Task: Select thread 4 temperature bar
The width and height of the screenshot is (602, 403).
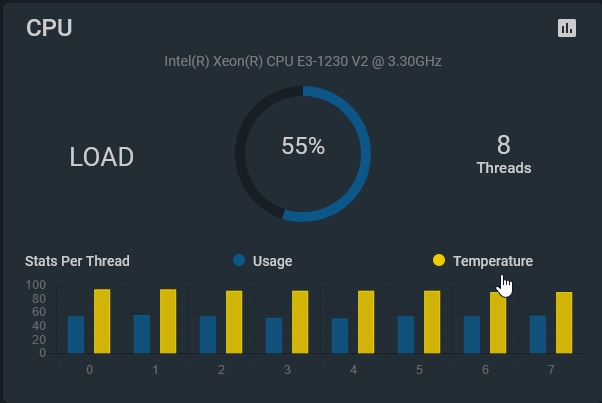Action: (x=366, y=322)
